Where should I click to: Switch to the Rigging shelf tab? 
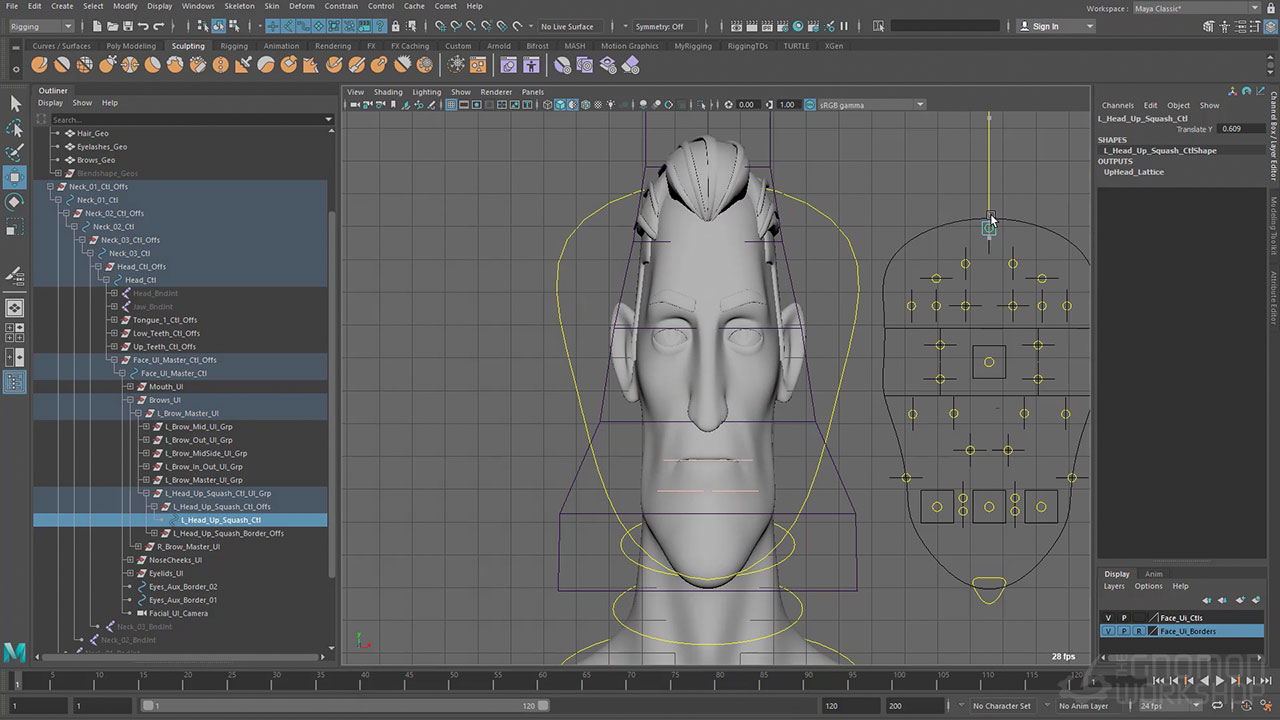(234, 46)
